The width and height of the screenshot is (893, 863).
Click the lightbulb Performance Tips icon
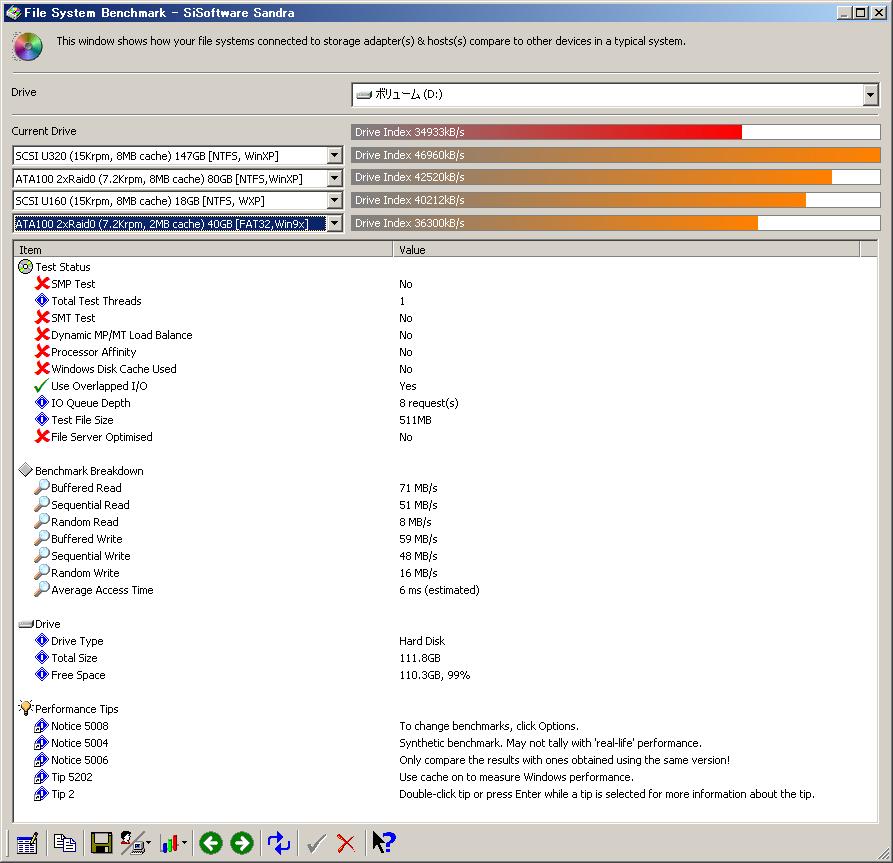(26, 707)
